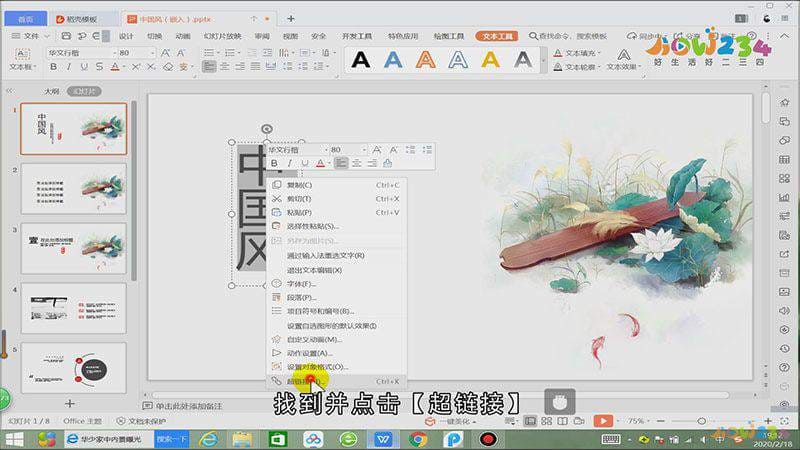Viewport: 800px width, 450px height.
Task: Apply the blue A text style
Action: click(x=393, y=60)
